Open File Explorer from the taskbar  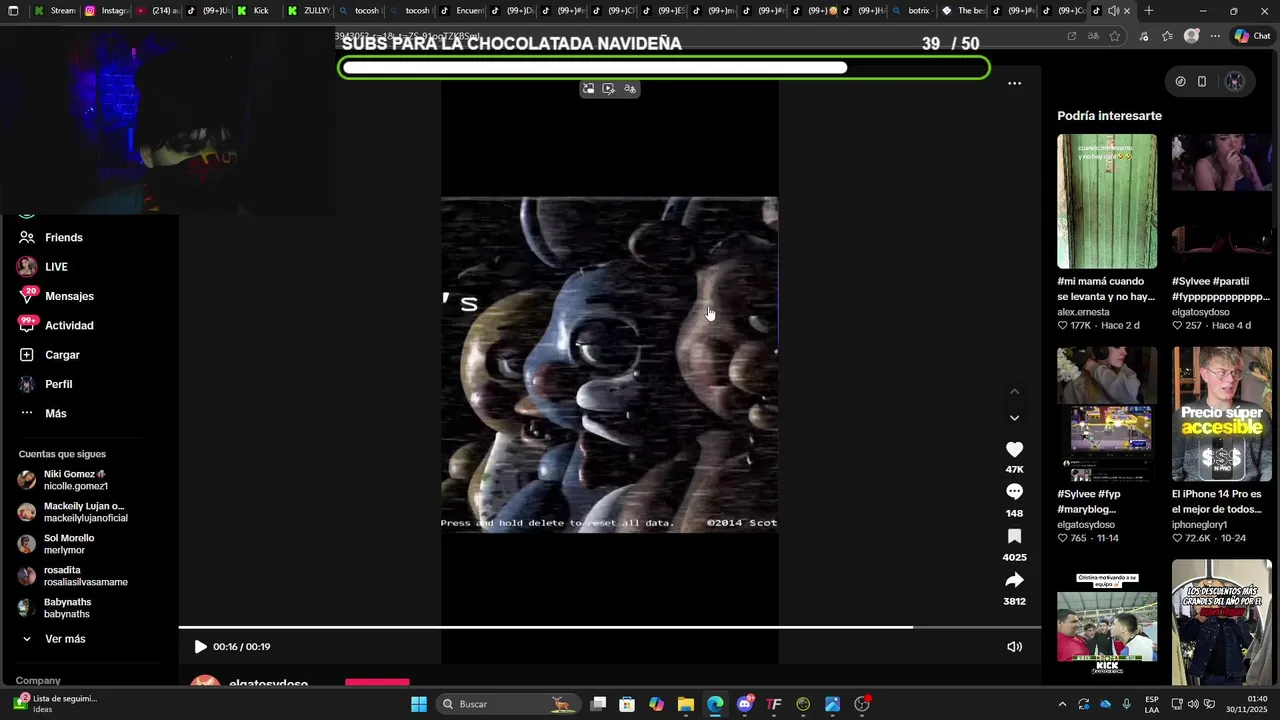(686, 704)
